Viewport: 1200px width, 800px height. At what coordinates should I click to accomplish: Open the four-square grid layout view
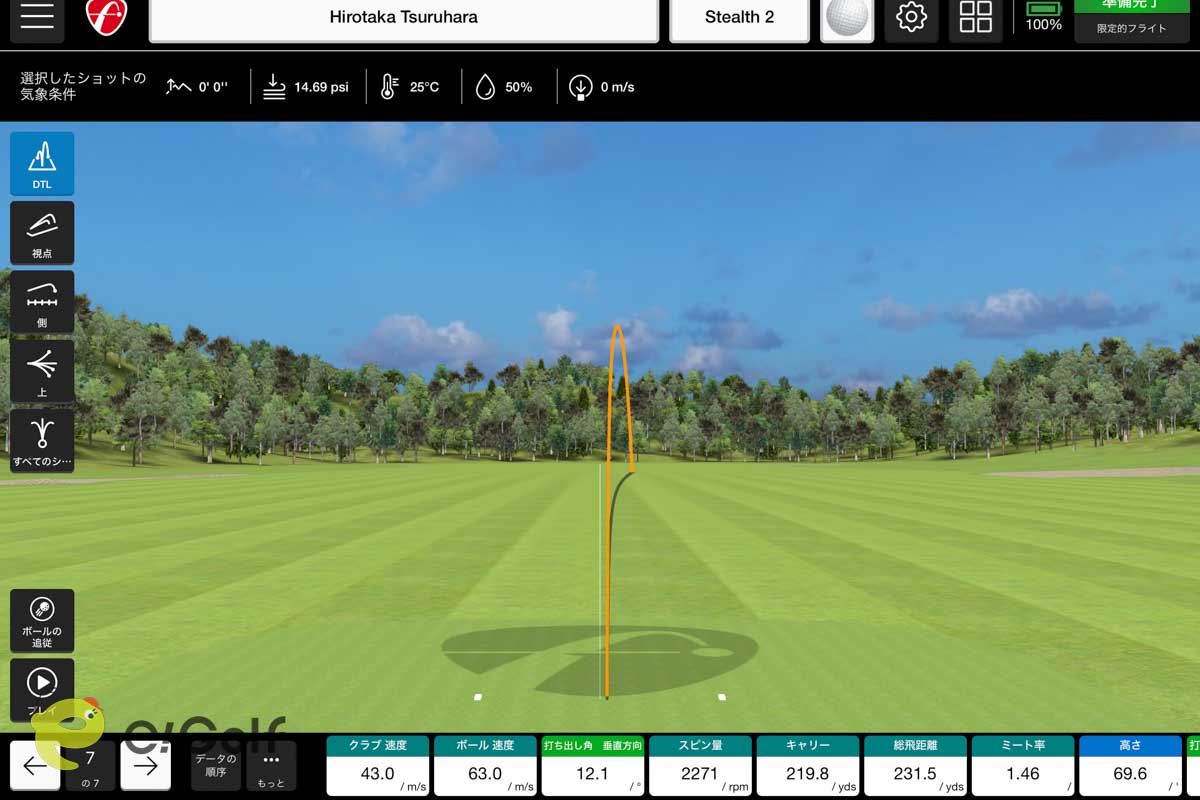(975, 19)
